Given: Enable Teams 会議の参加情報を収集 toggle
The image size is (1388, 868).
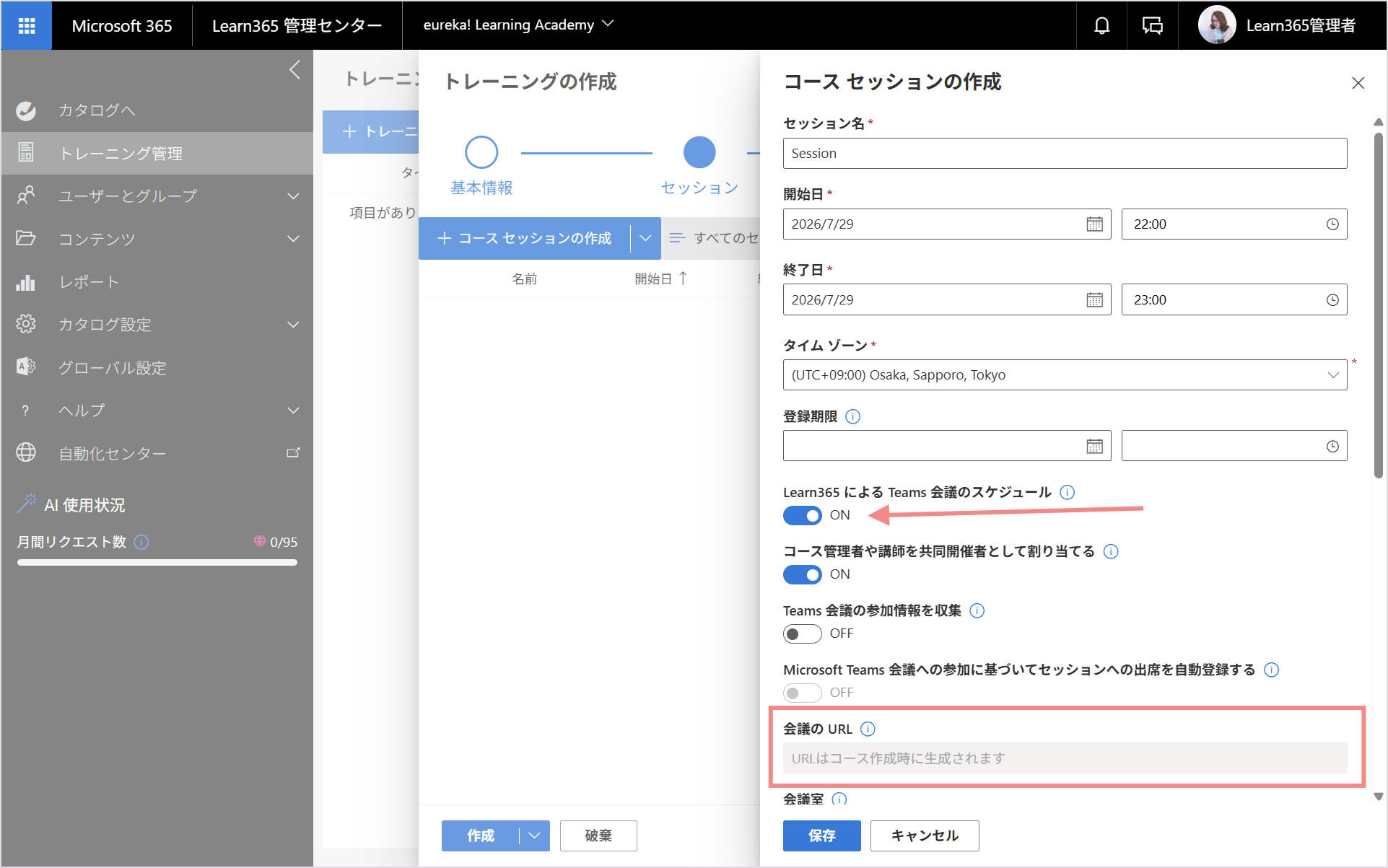Looking at the screenshot, I should tap(803, 634).
